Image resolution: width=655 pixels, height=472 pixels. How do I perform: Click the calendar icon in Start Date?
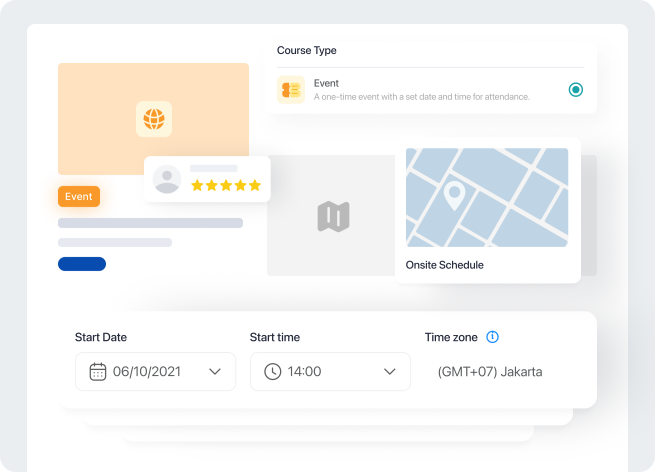point(98,372)
